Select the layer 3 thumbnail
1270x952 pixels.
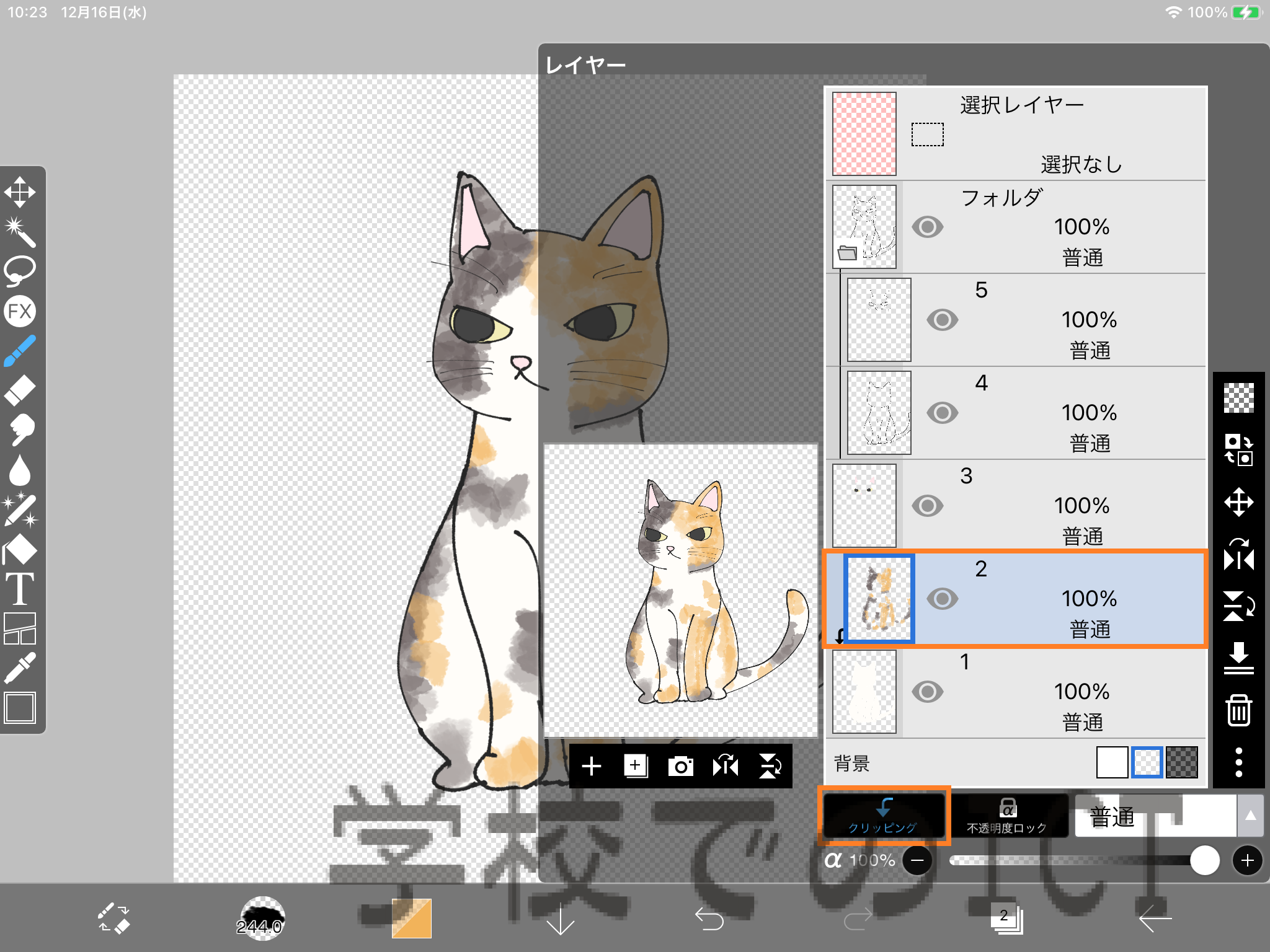864,506
